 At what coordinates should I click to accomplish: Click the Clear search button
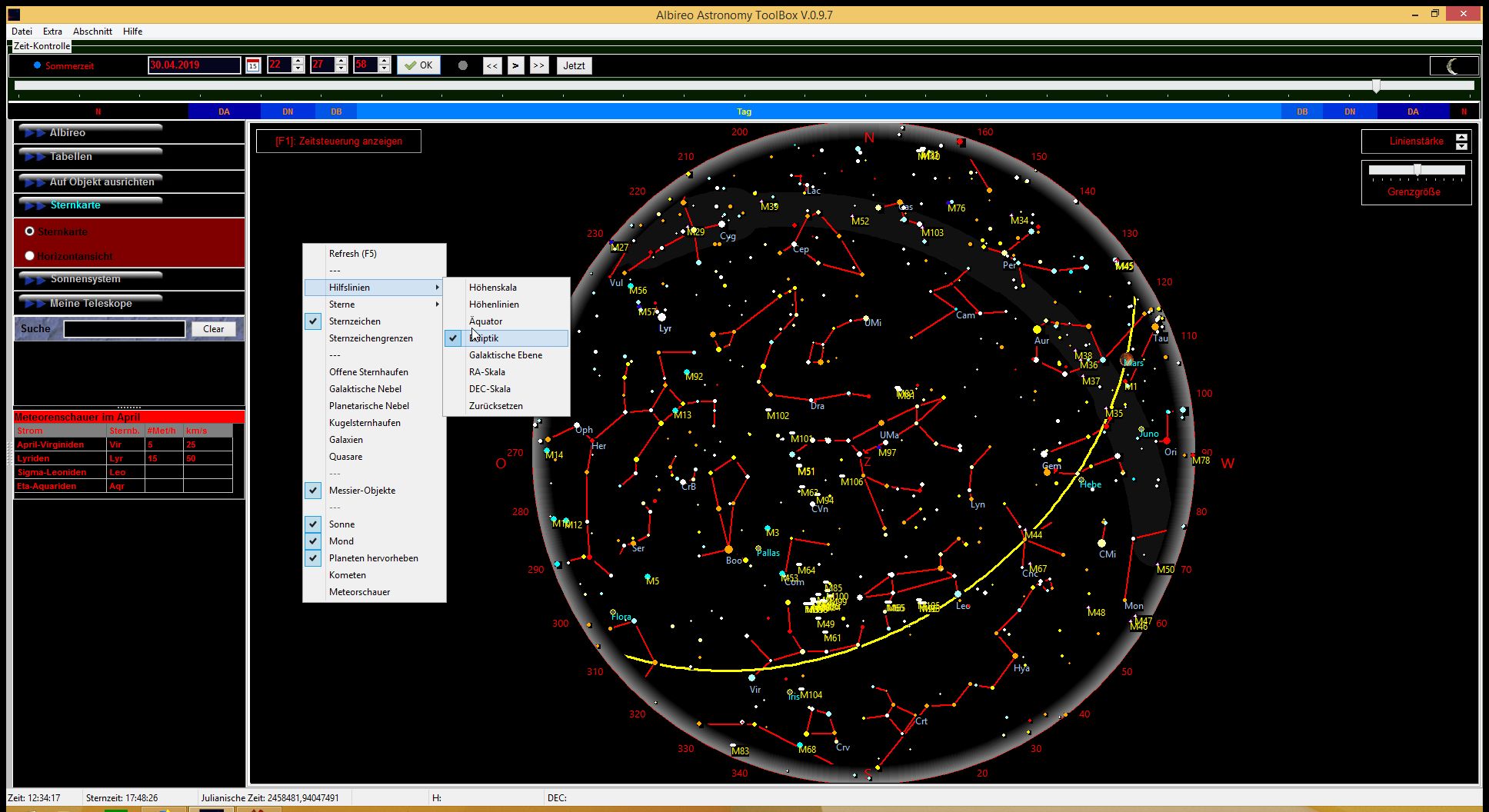click(214, 329)
